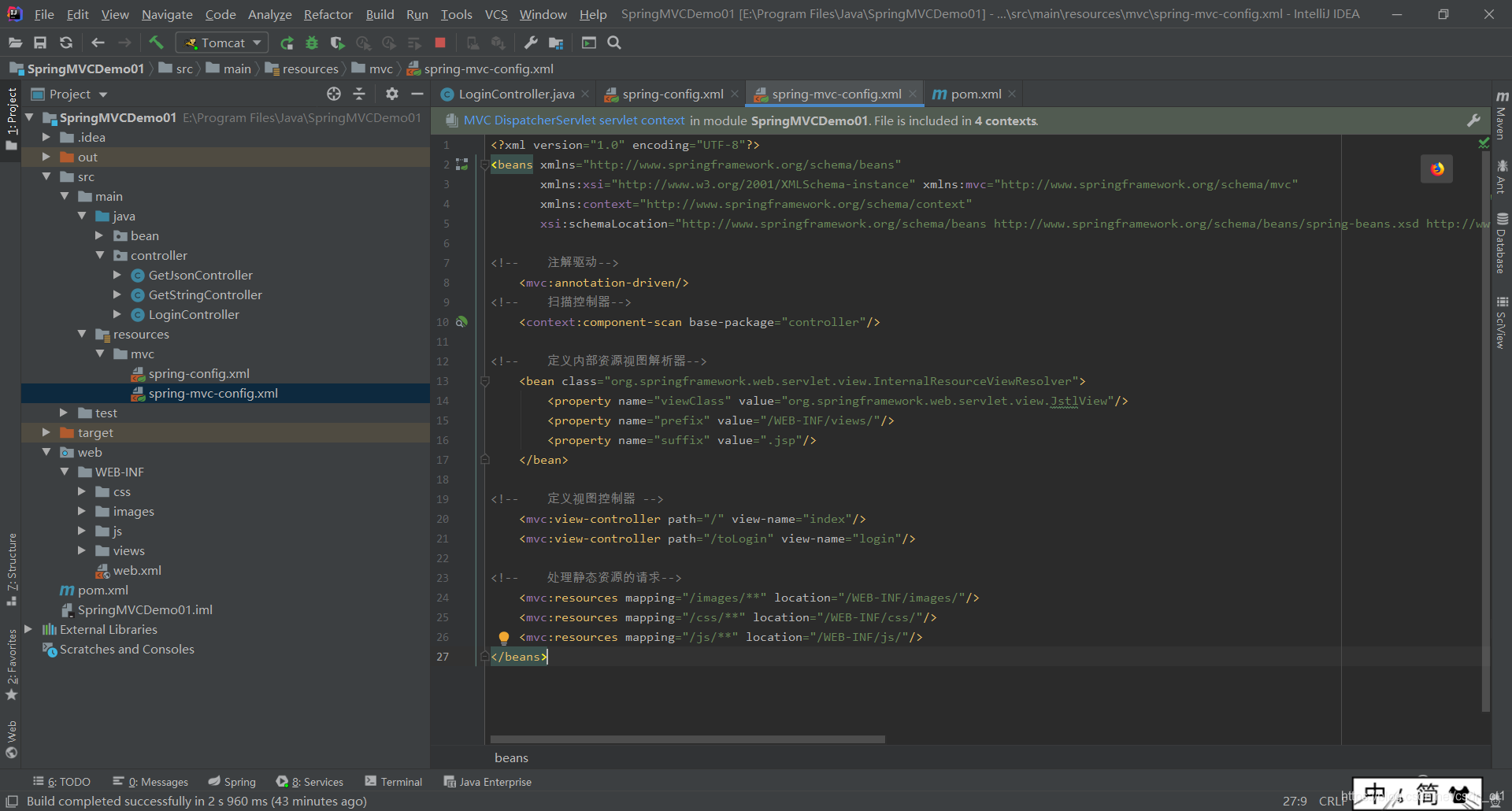
Task: Open Project panel settings gear
Action: click(x=391, y=94)
